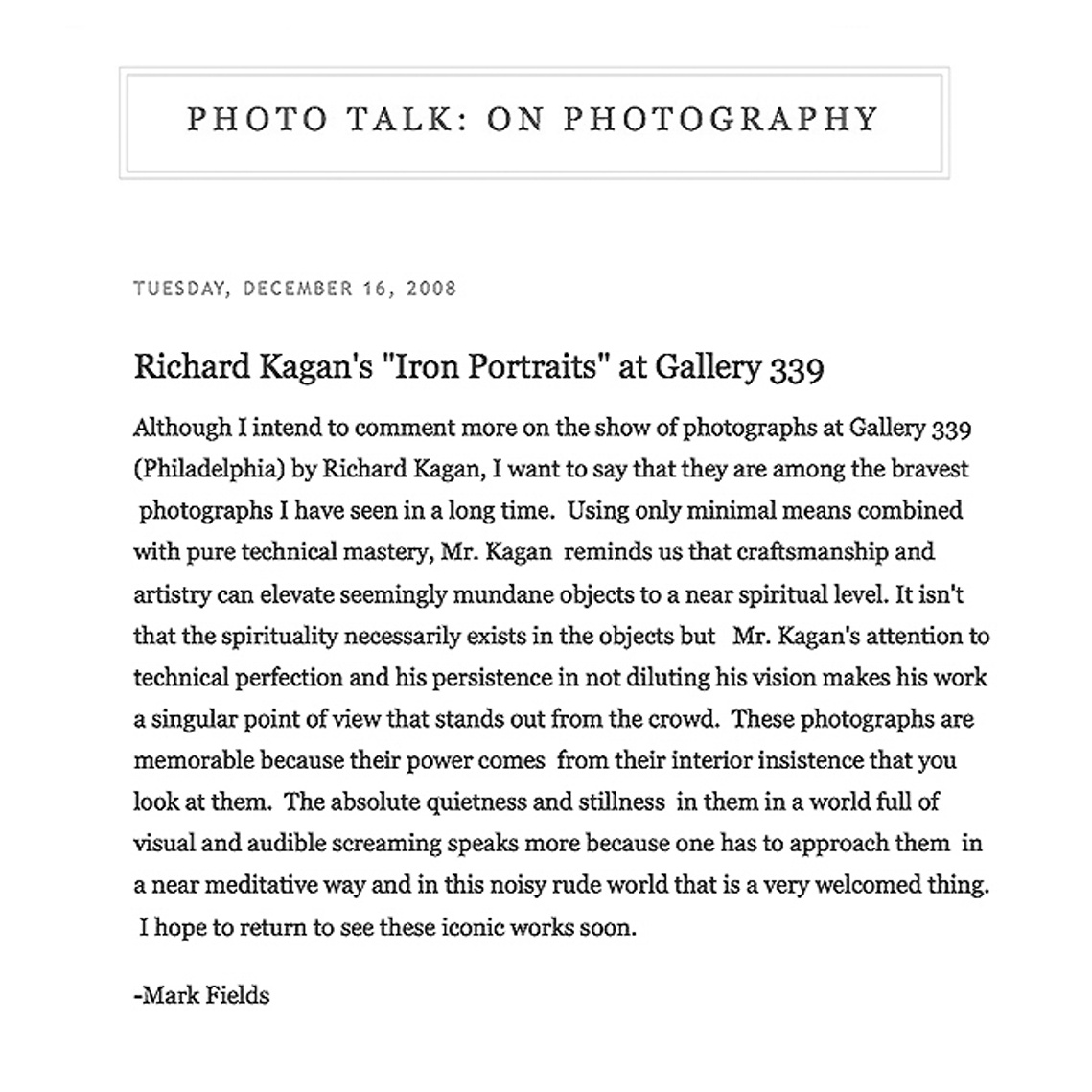Click the date heading Tuesday, December 16, 2008
The width and height of the screenshot is (1092, 1092).
(295, 289)
